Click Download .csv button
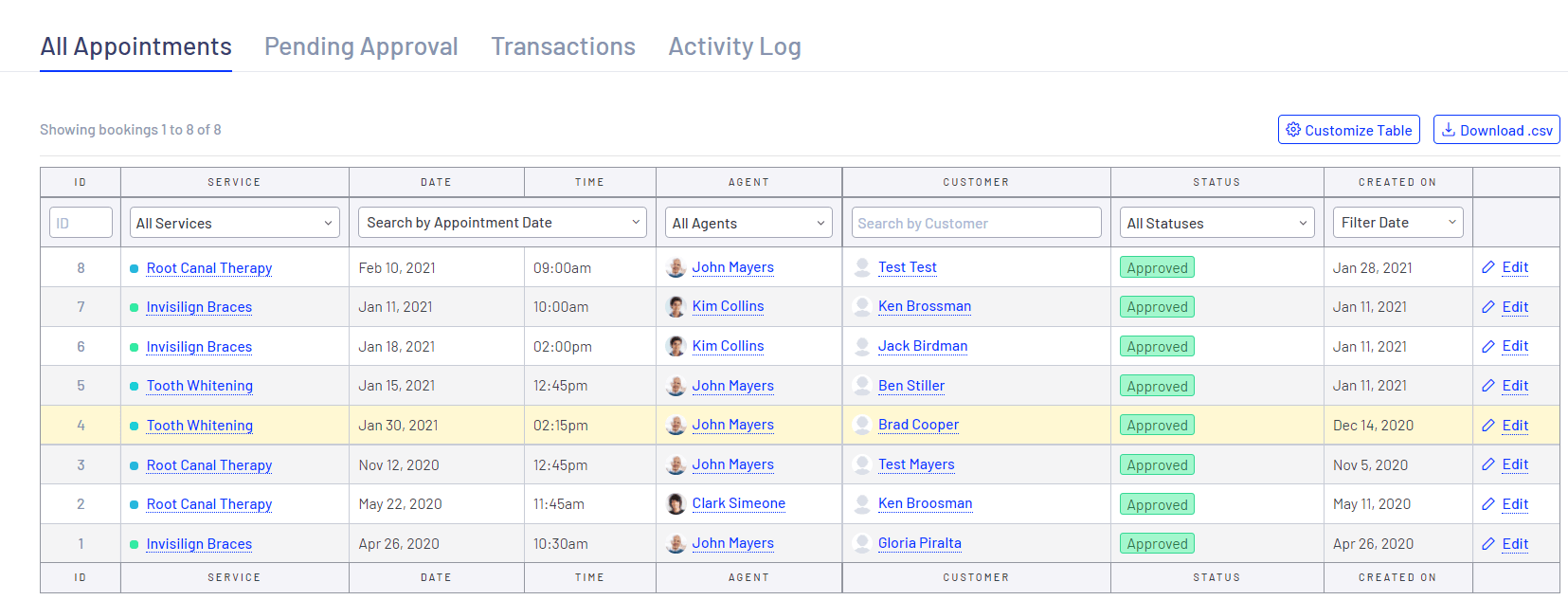This screenshot has width=1568, height=600. pos(1497,130)
